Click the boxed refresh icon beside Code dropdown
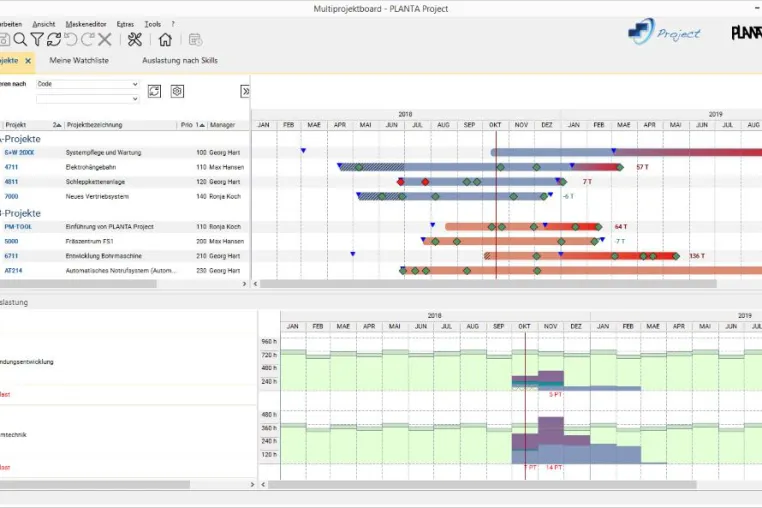Screen dimensions: 762x508 [x=155, y=91]
